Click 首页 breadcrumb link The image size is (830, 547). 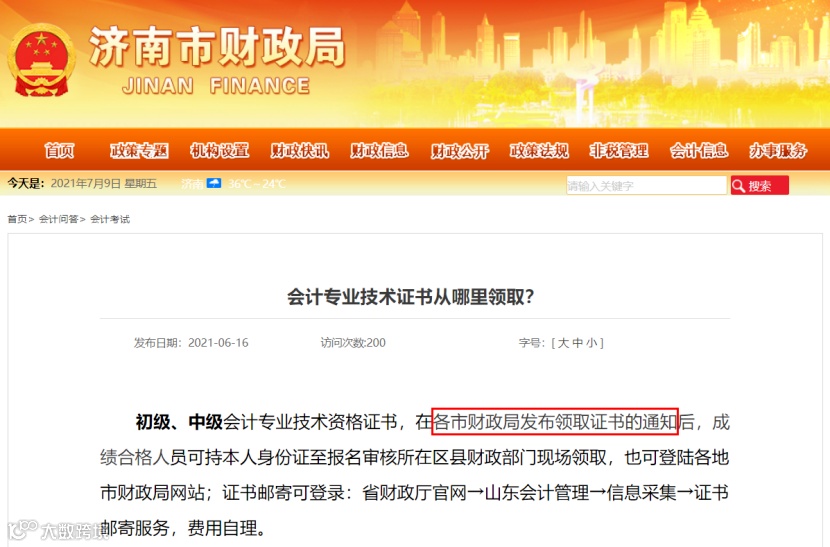coord(17,219)
